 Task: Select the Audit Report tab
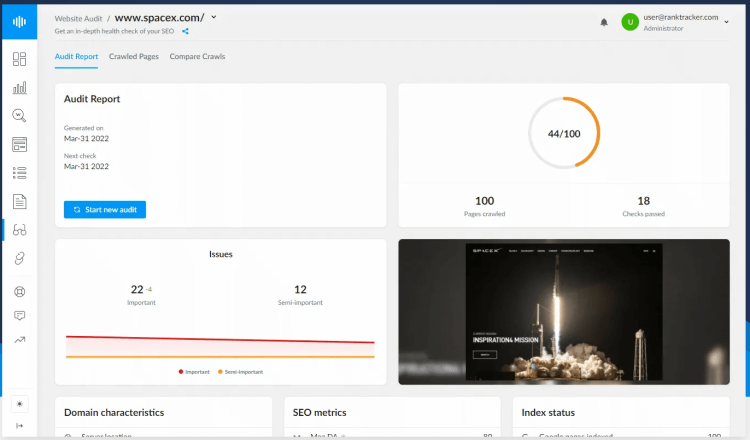(x=76, y=56)
